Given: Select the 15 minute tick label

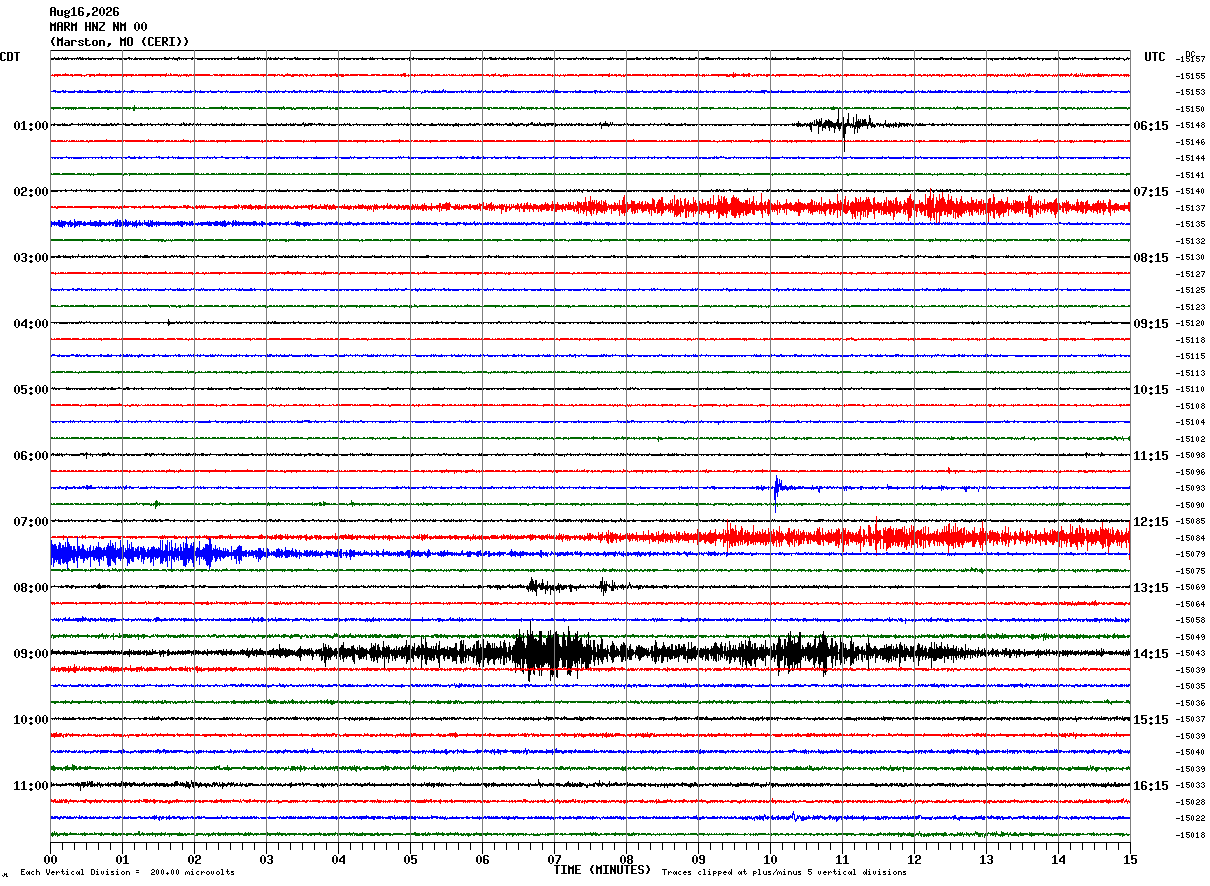Looking at the screenshot, I should coord(1130,859).
